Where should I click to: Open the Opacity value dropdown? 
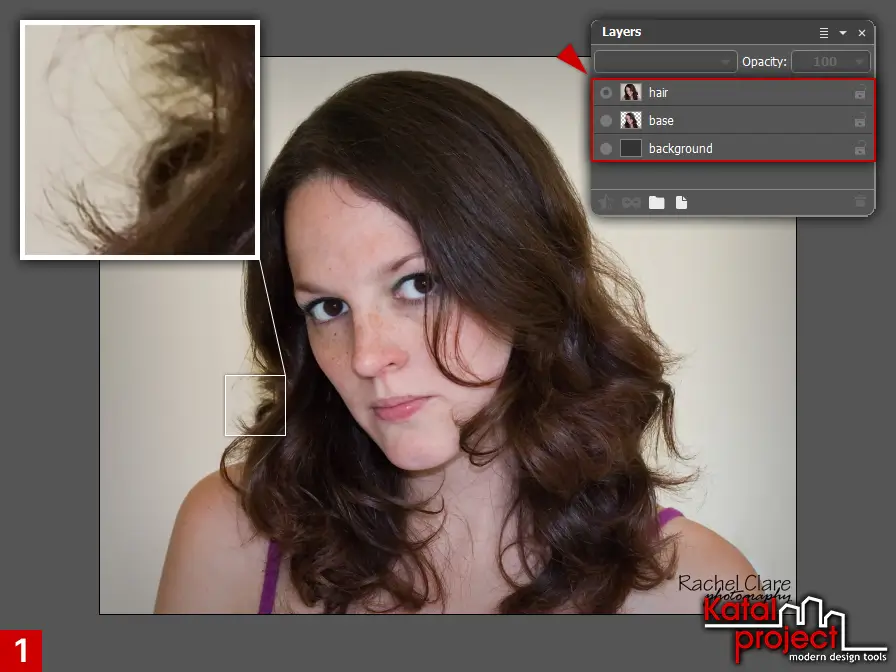[x=831, y=61]
